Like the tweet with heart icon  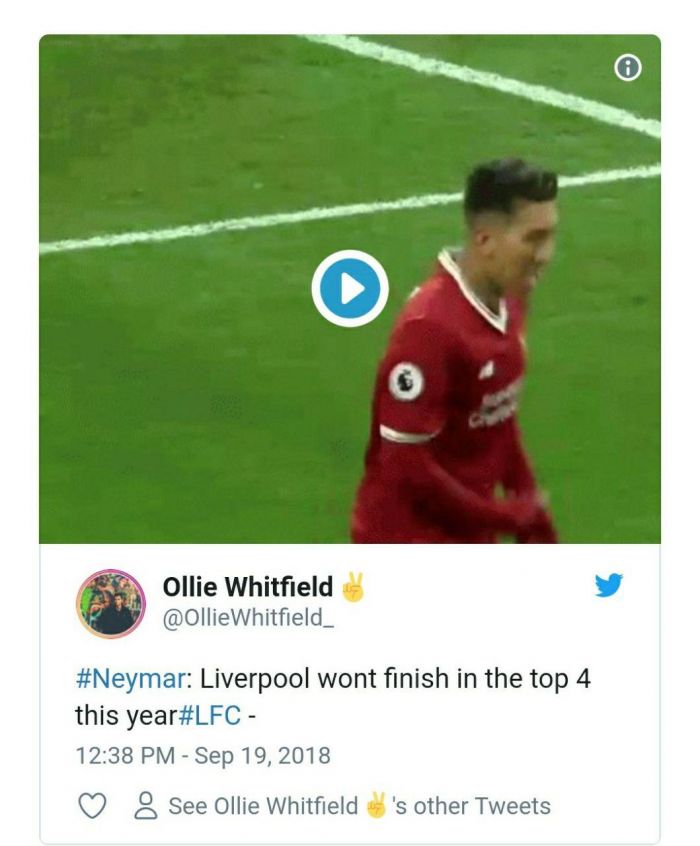[92, 806]
